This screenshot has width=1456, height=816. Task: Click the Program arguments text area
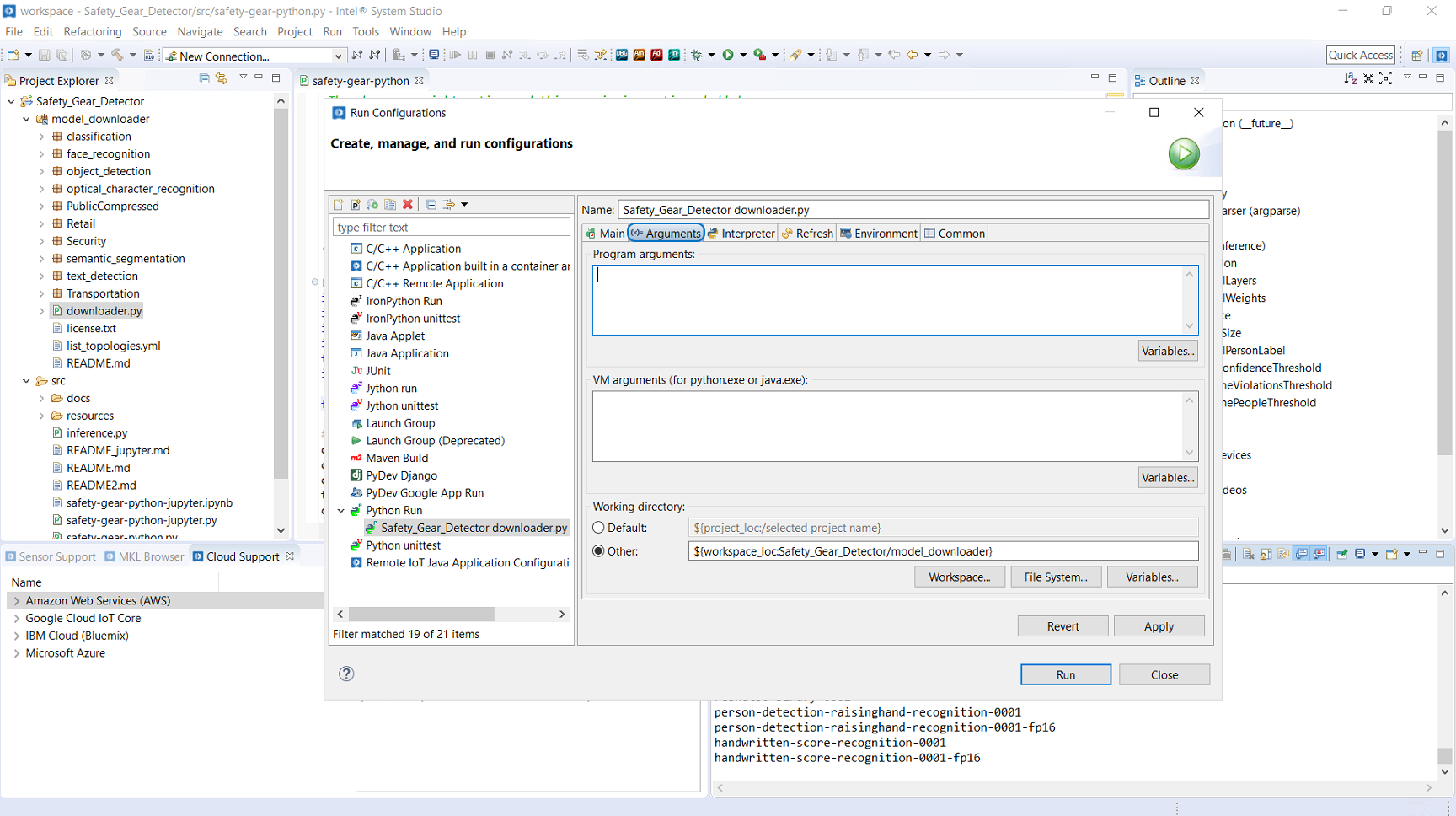tap(895, 300)
